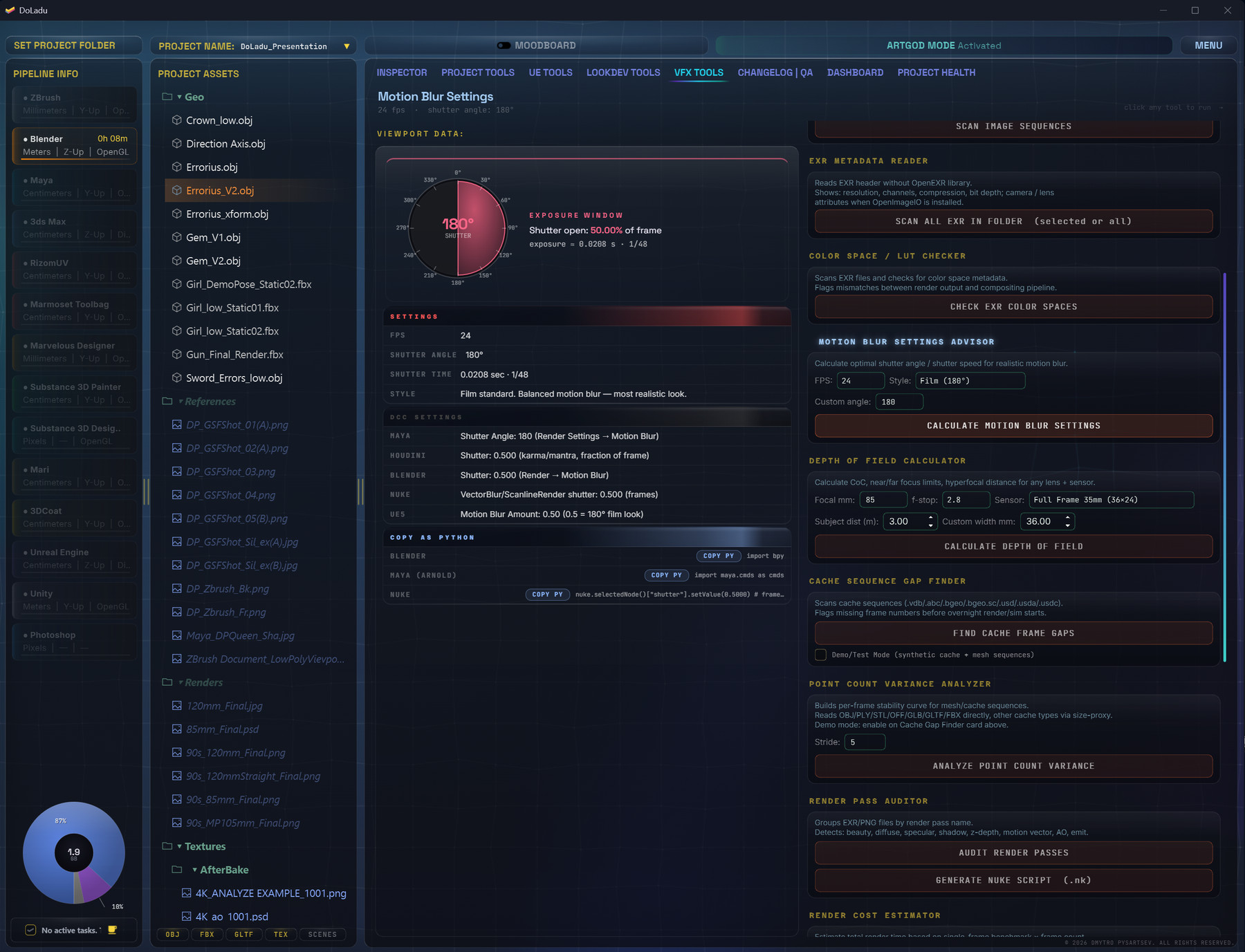1245x952 pixels.
Task: Click the image icon beside 4K_ANALYZE EXAMPLE_1001.png
Action: [186, 893]
